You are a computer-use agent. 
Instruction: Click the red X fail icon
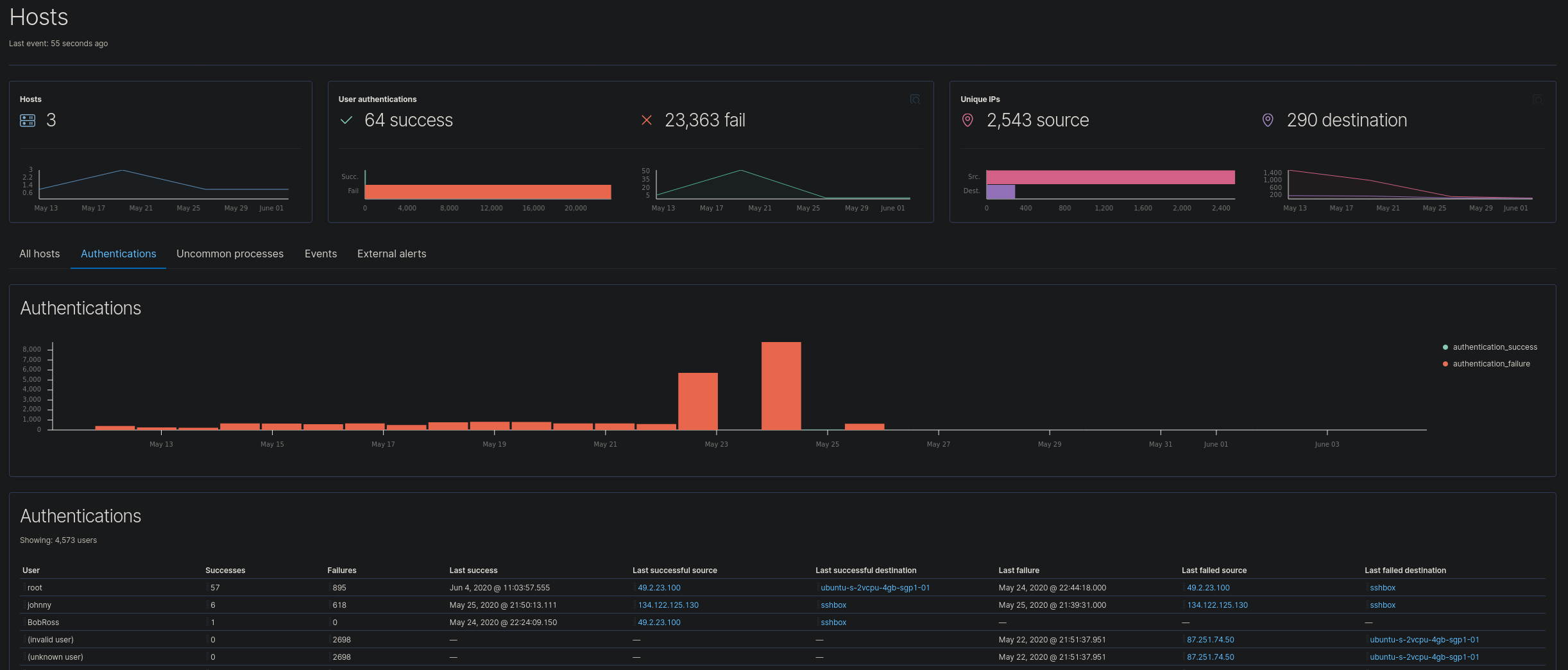click(x=647, y=120)
